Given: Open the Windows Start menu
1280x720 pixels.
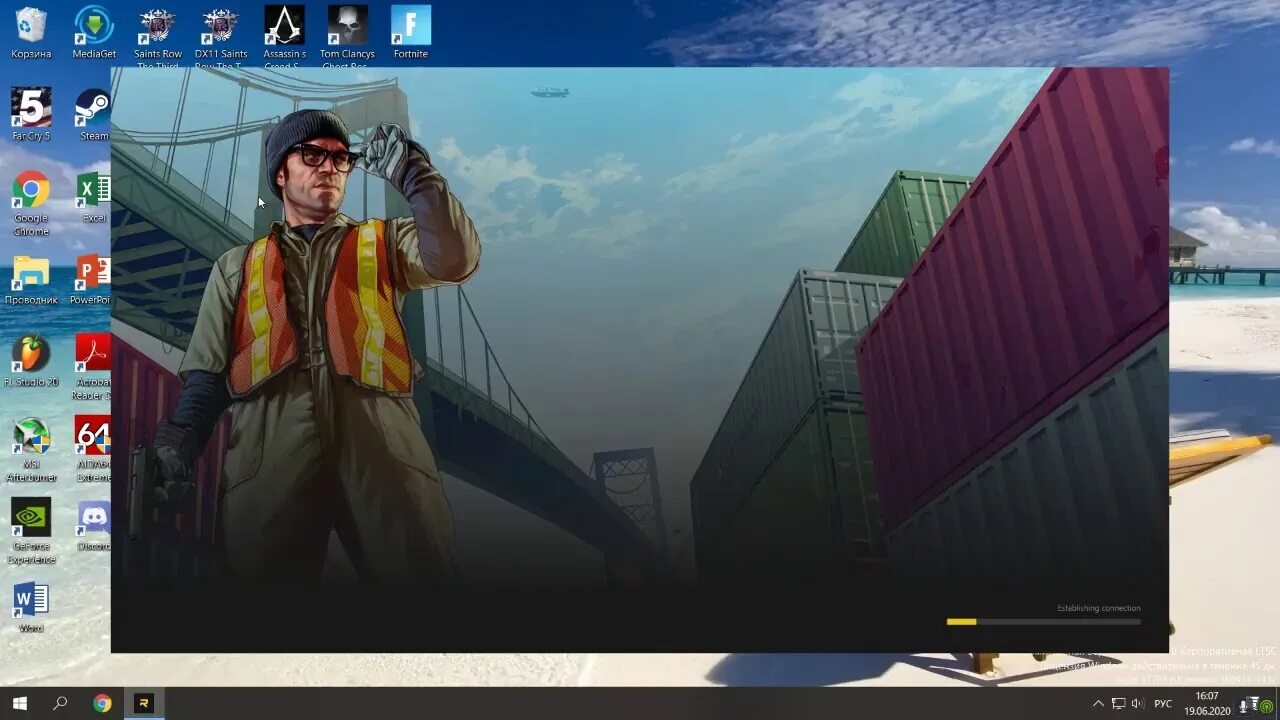Looking at the screenshot, I should point(19,703).
